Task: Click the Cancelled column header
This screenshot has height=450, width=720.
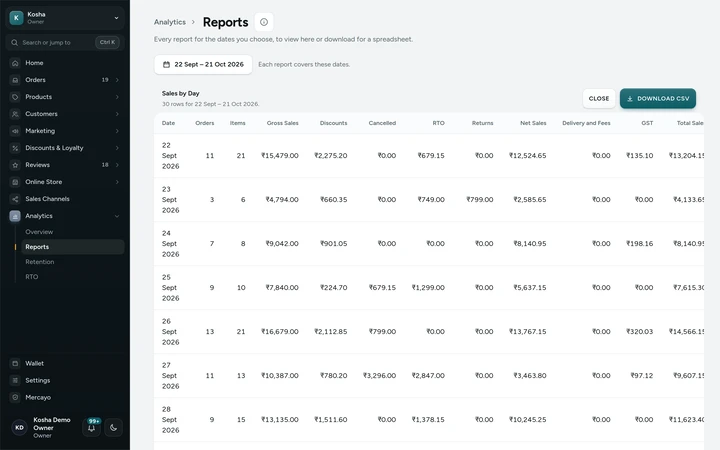Action: tap(382, 123)
